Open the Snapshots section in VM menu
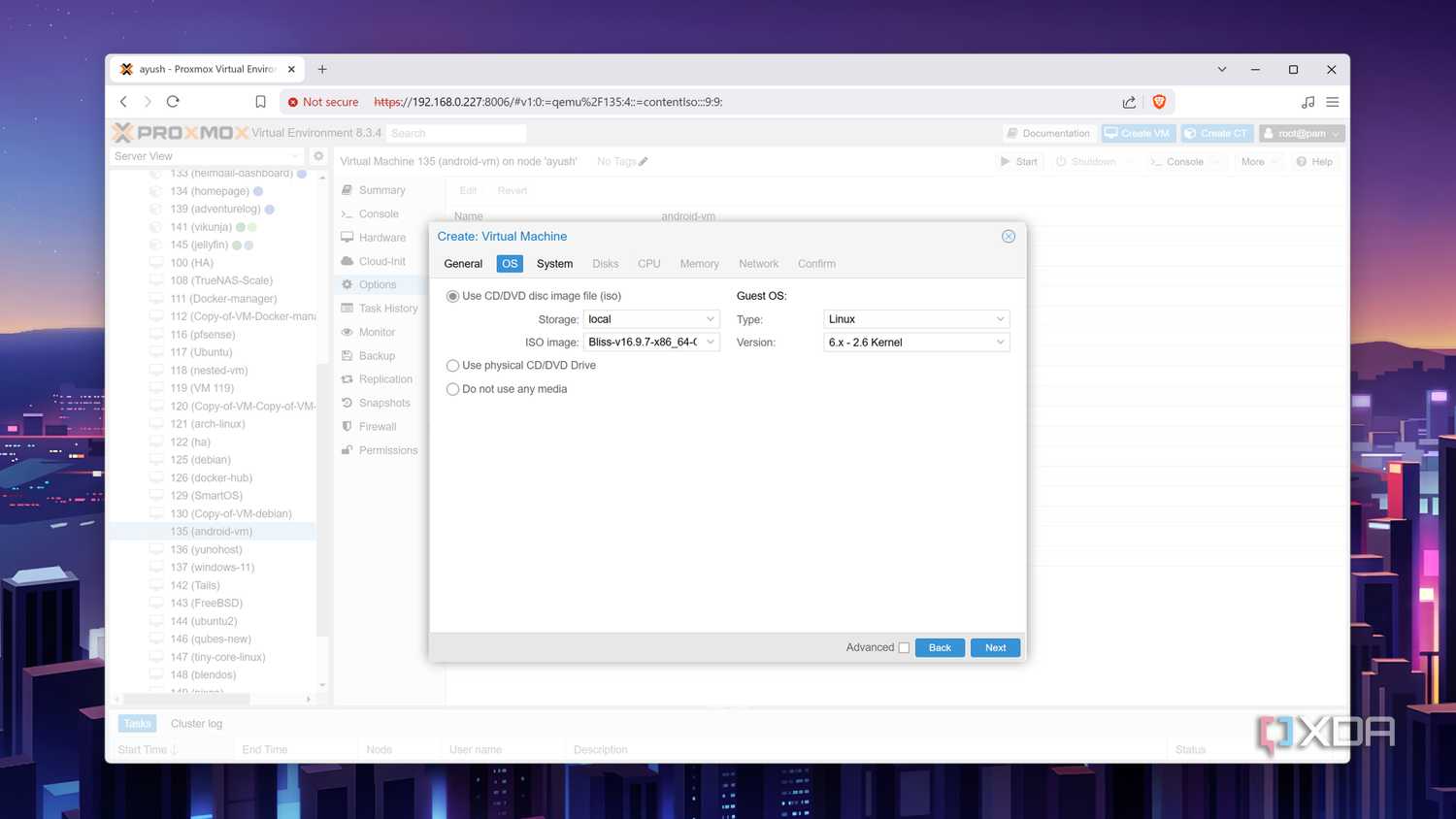The image size is (1456, 819). pyautogui.click(x=384, y=403)
